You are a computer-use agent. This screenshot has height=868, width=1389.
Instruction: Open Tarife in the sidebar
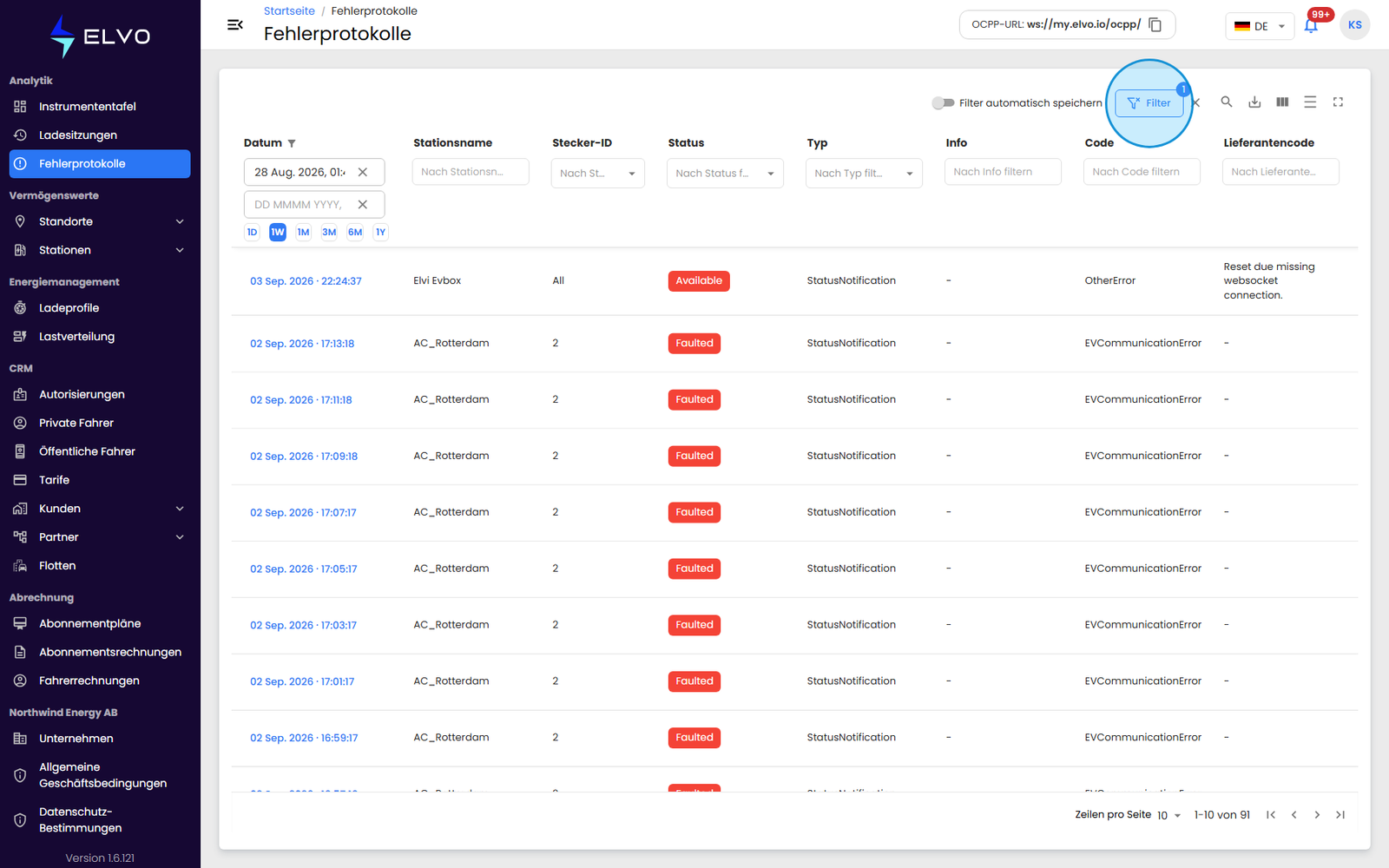tap(100, 479)
